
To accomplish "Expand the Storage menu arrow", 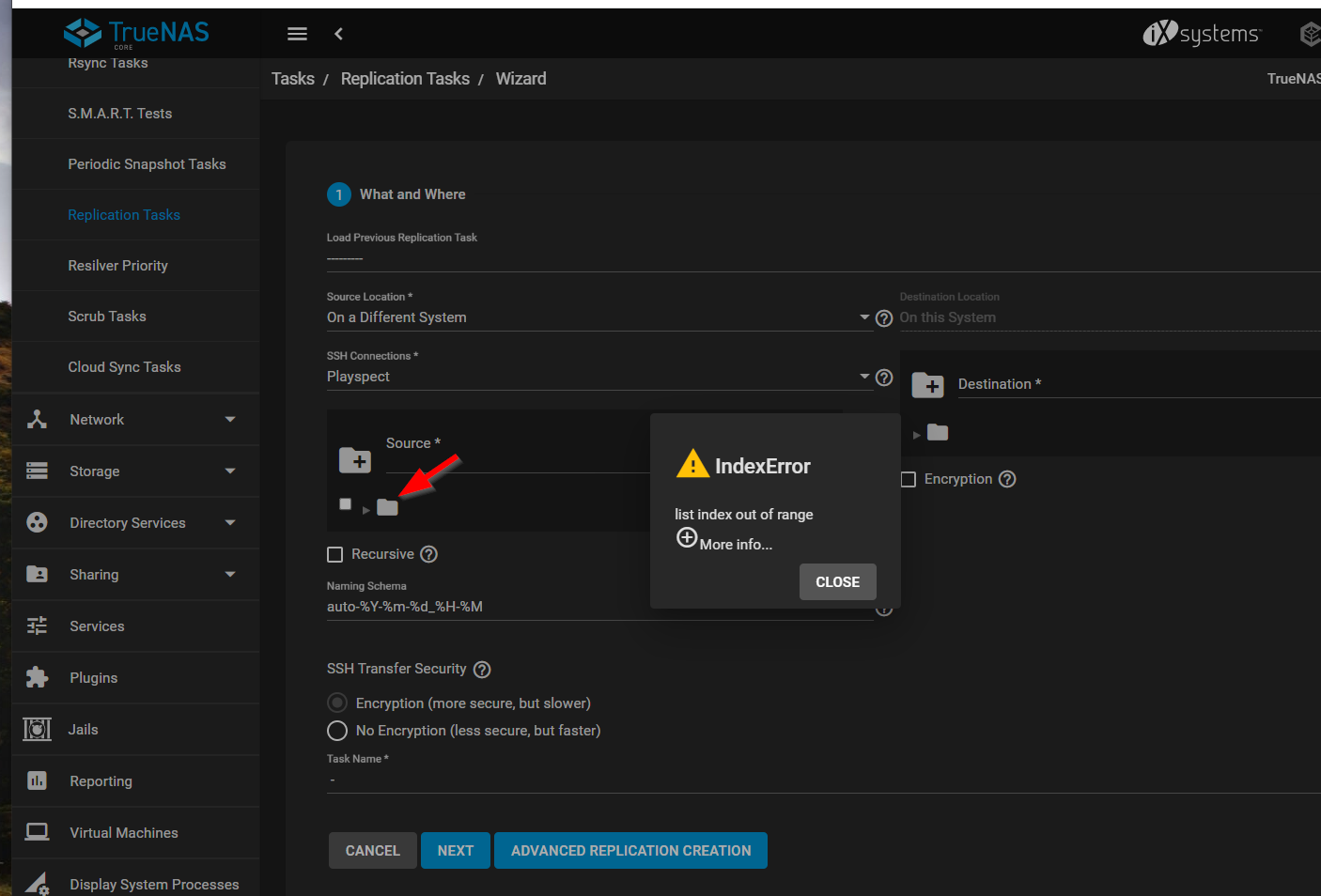I will pyautogui.click(x=230, y=471).
